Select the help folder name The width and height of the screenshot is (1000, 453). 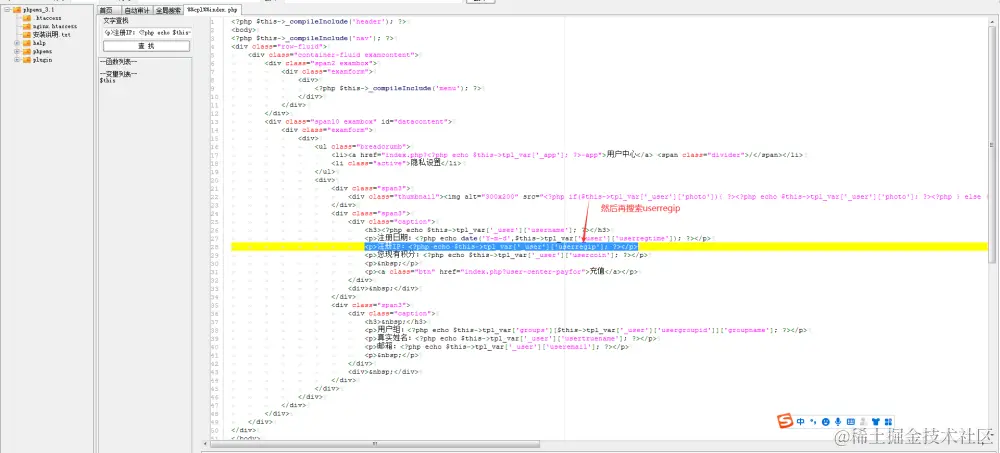39,43
